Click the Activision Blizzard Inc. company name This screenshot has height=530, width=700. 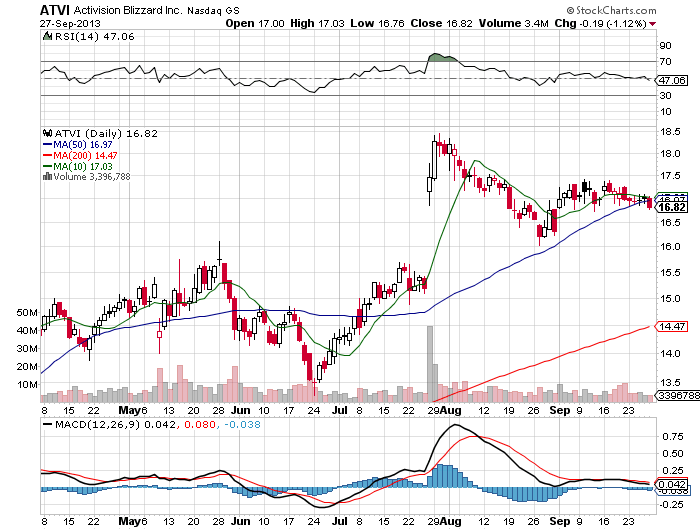pyautogui.click(x=128, y=10)
